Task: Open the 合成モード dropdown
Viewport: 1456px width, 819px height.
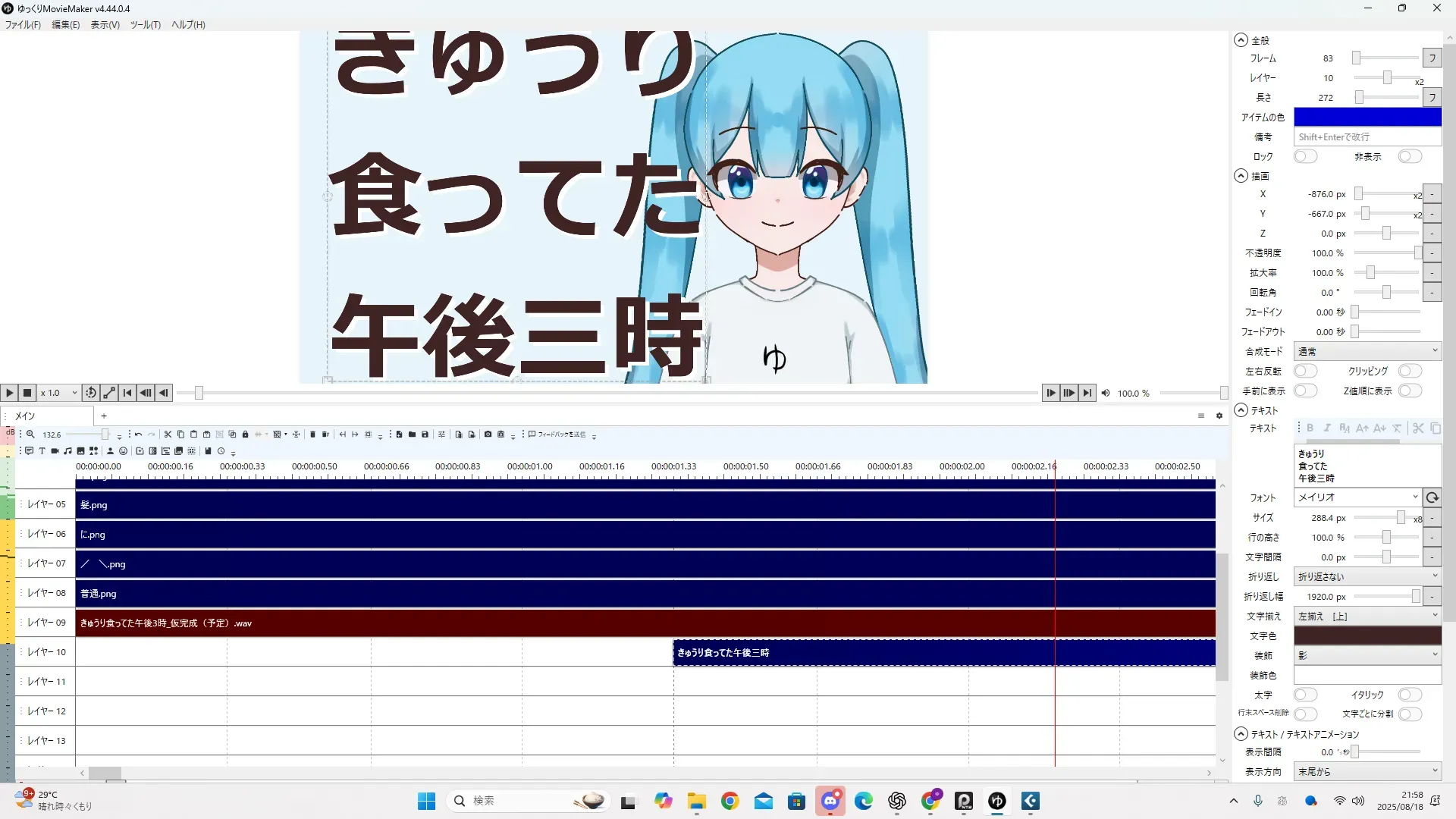Action: point(1367,351)
